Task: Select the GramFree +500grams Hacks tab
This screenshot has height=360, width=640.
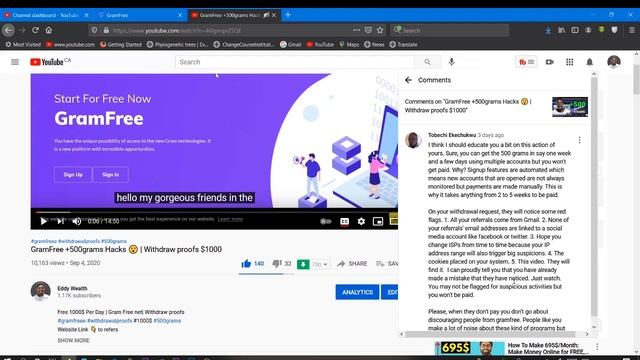Action: tap(230, 15)
